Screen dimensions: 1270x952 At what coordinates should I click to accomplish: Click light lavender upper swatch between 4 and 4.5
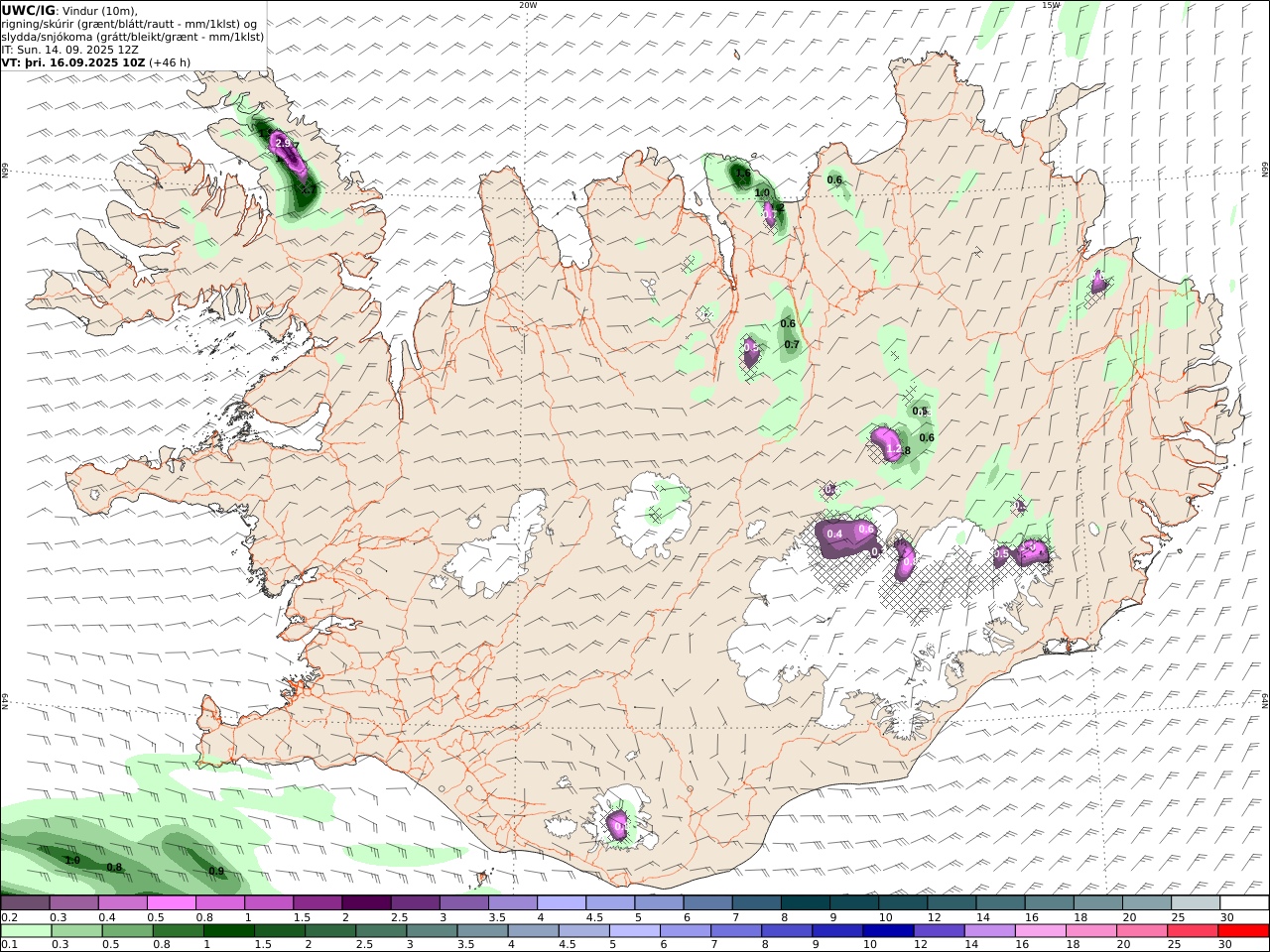(561, 903)
